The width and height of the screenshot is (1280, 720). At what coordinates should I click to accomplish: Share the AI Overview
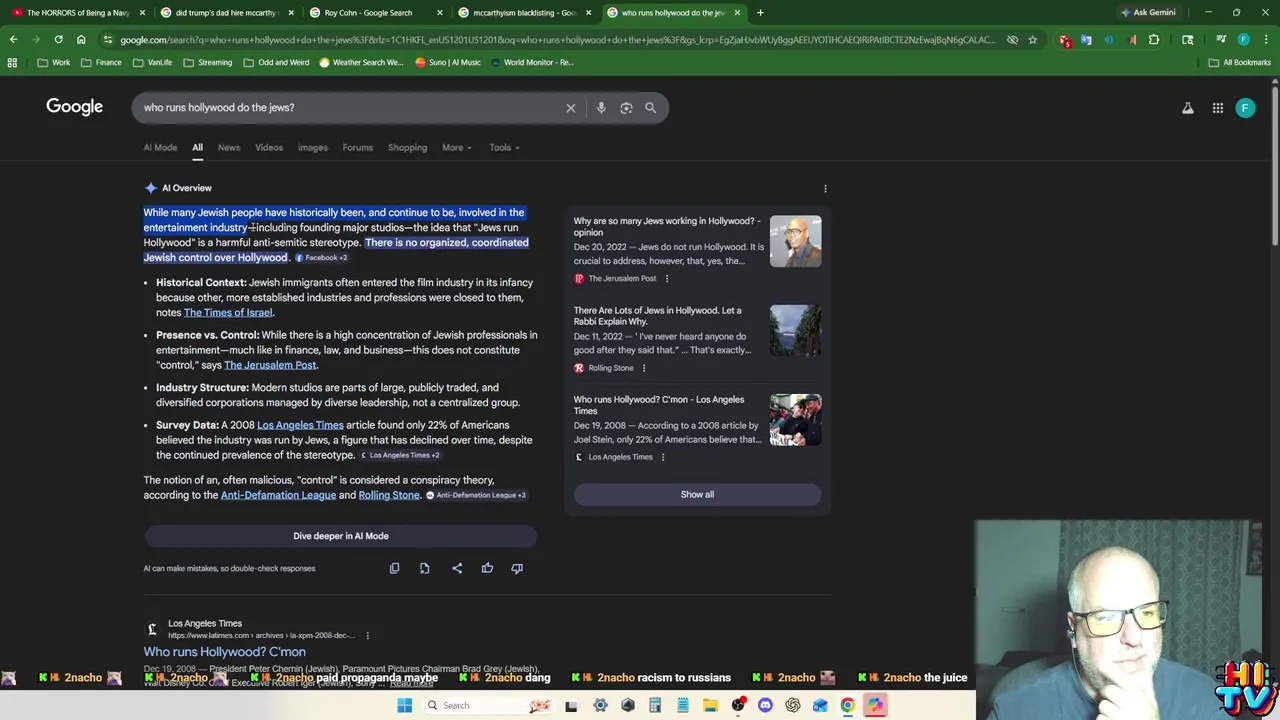pos(457,568)
